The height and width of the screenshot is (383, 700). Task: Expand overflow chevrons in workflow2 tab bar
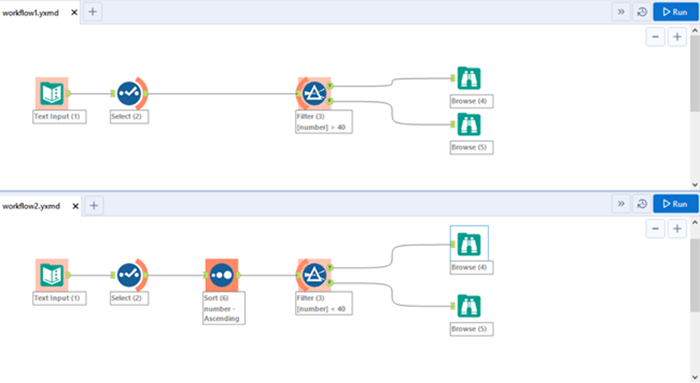tap(621, 204)
